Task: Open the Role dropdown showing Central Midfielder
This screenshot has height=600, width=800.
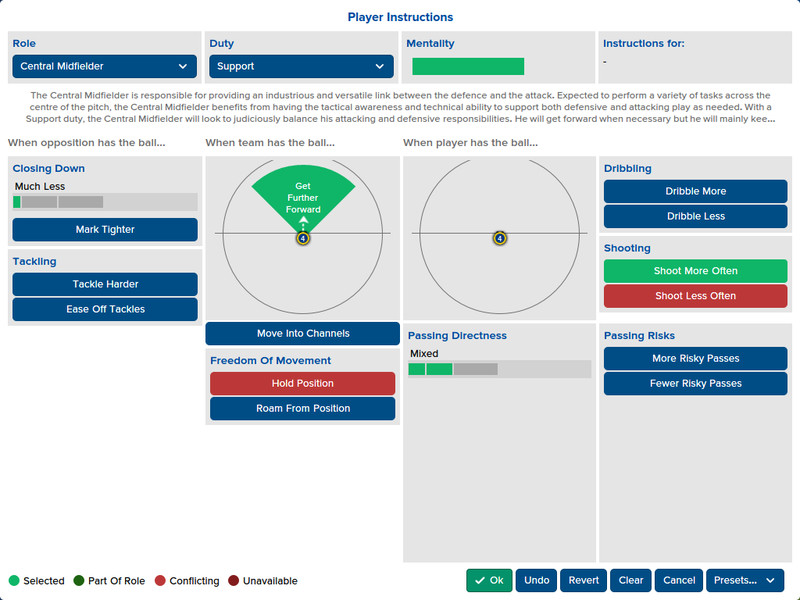Action: coord(105,66)
